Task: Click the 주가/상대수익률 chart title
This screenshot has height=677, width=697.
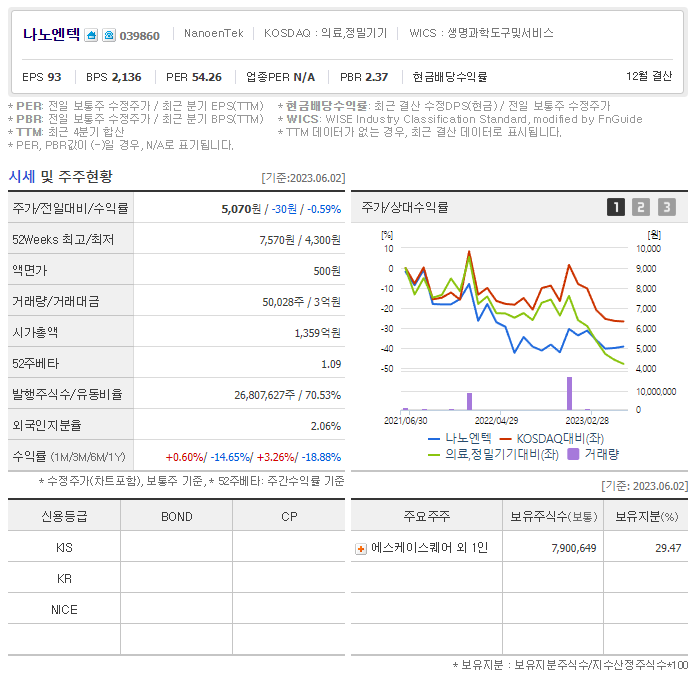Action: coord(405,207)
